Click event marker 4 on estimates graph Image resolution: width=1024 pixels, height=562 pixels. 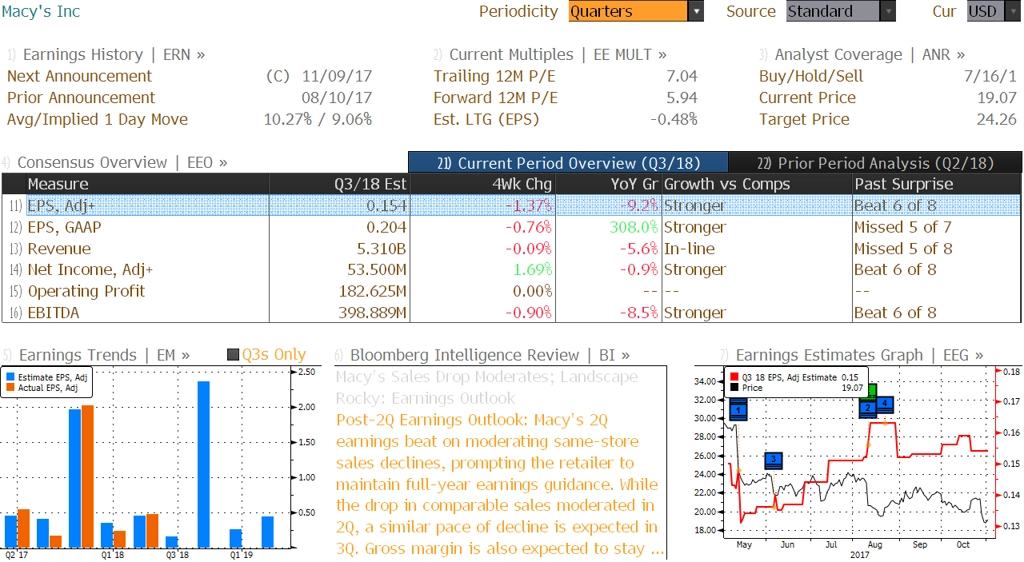pyautogui.click(x=884, y=404)
